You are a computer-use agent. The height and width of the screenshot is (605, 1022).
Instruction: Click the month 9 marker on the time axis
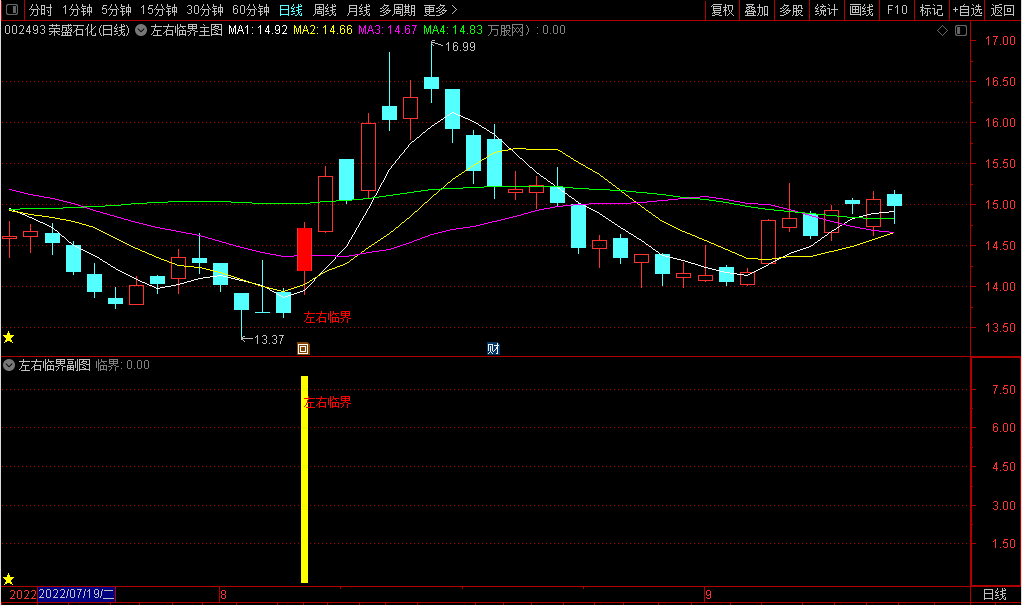click(708, 595)
